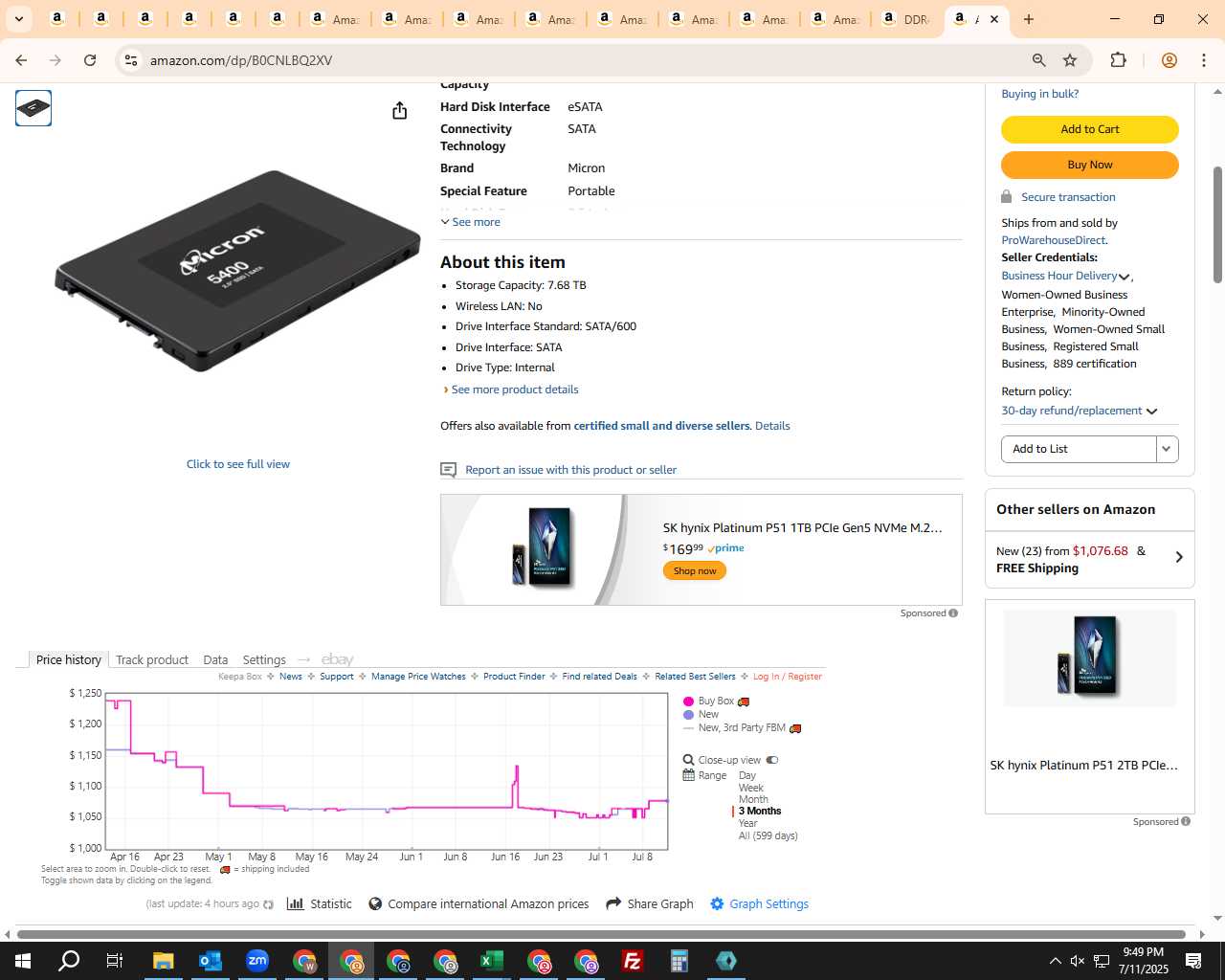Open the ProWarehouseDirect seller link
The height and width of the screenshot is (980, 1225).
(1054, 240)
